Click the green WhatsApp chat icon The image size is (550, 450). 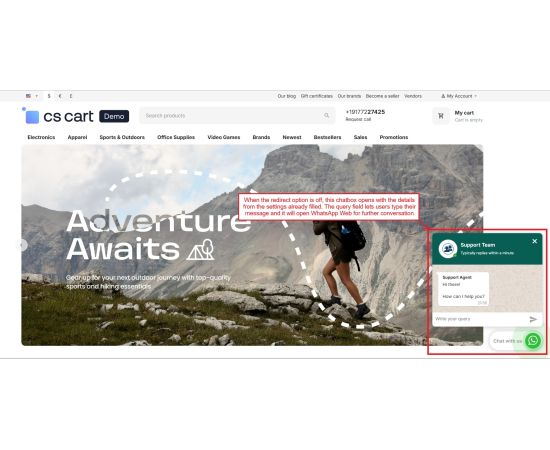pyautogui.click(x=533, y=340)
